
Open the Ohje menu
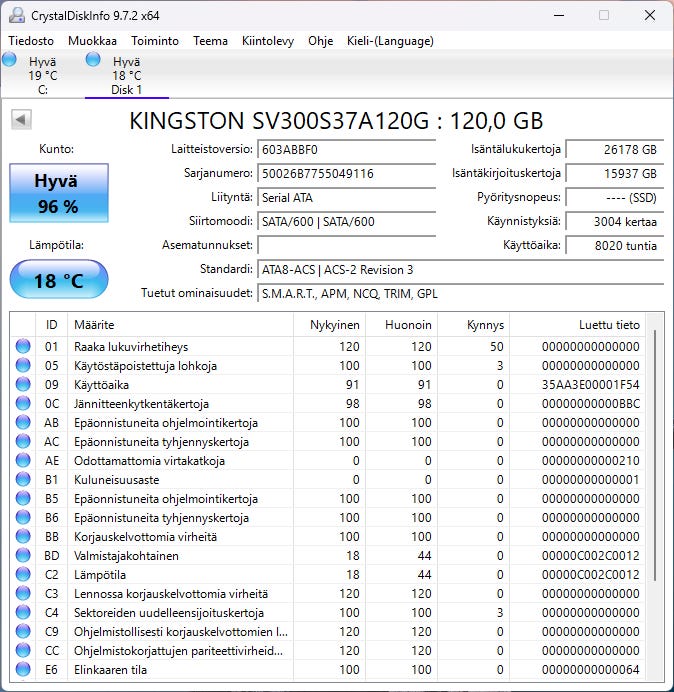click(320, 41)
